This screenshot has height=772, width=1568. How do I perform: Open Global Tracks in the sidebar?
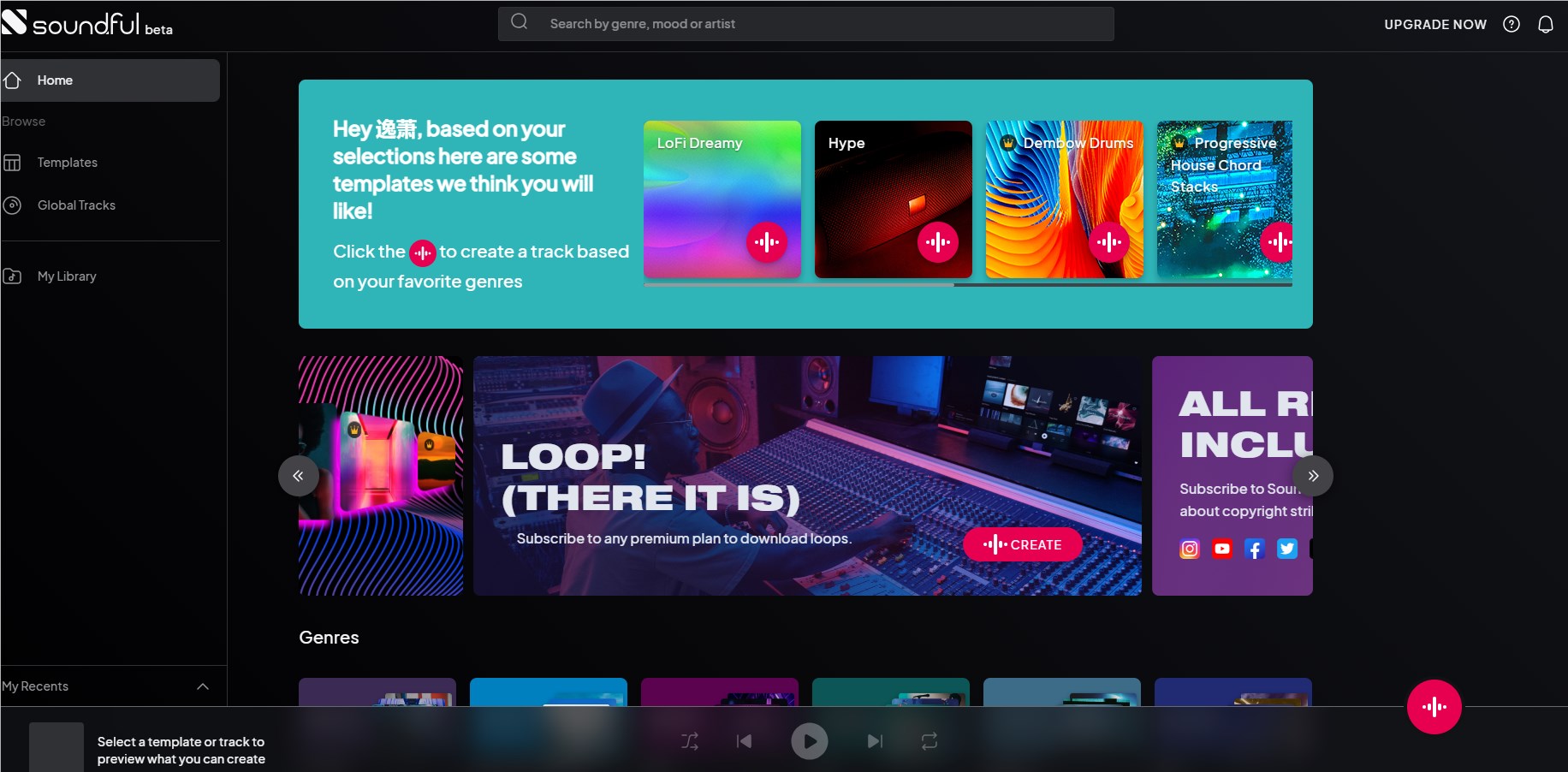(76, 205)
